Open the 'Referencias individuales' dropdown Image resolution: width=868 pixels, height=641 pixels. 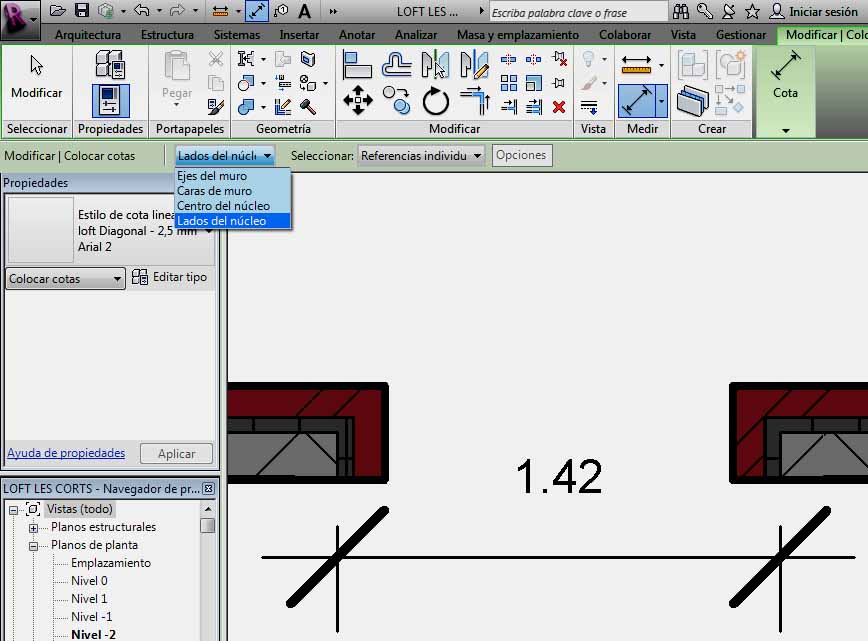421,155
